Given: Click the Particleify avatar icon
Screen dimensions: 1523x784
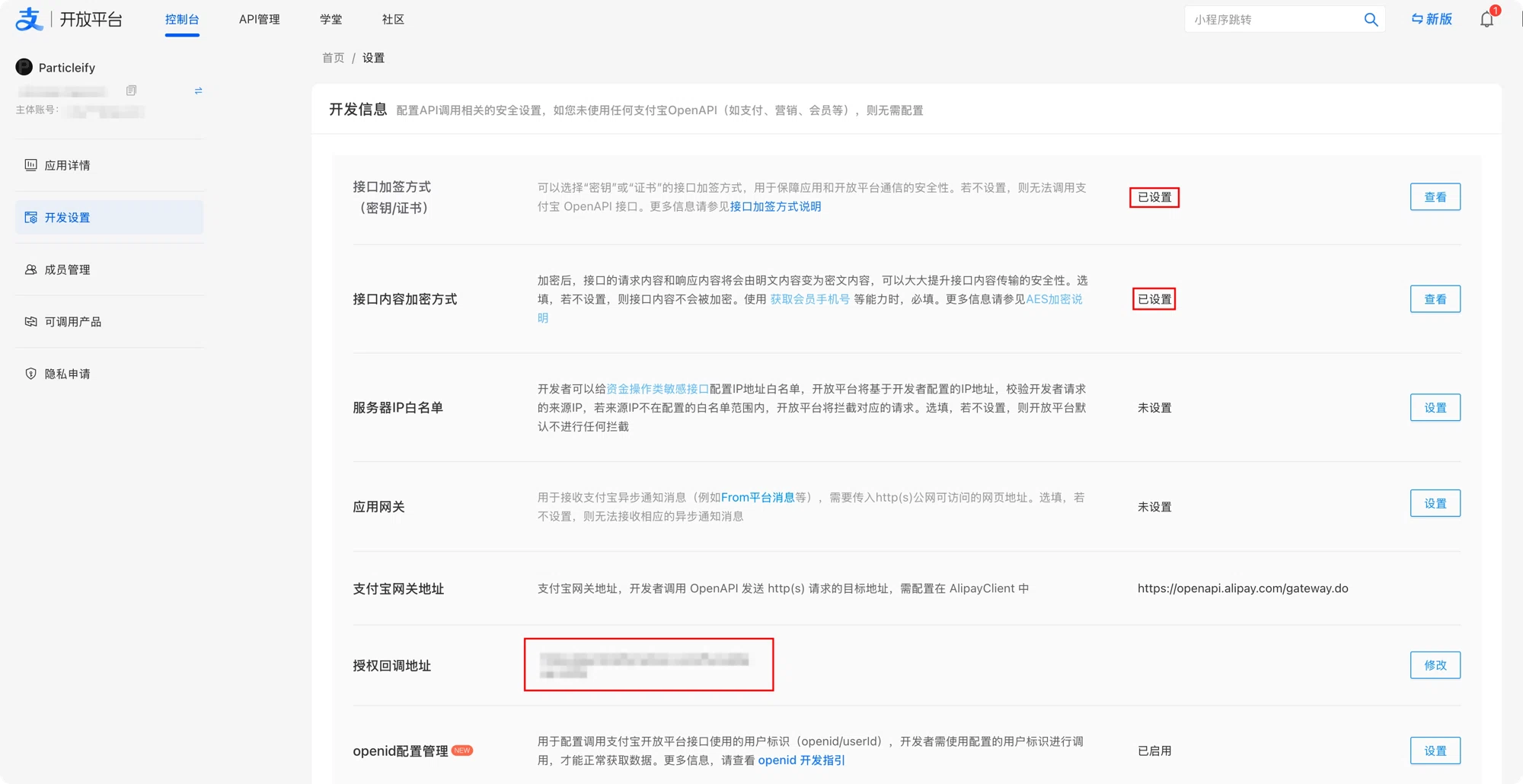Looking at the screenshot, I should click(24, 67).
